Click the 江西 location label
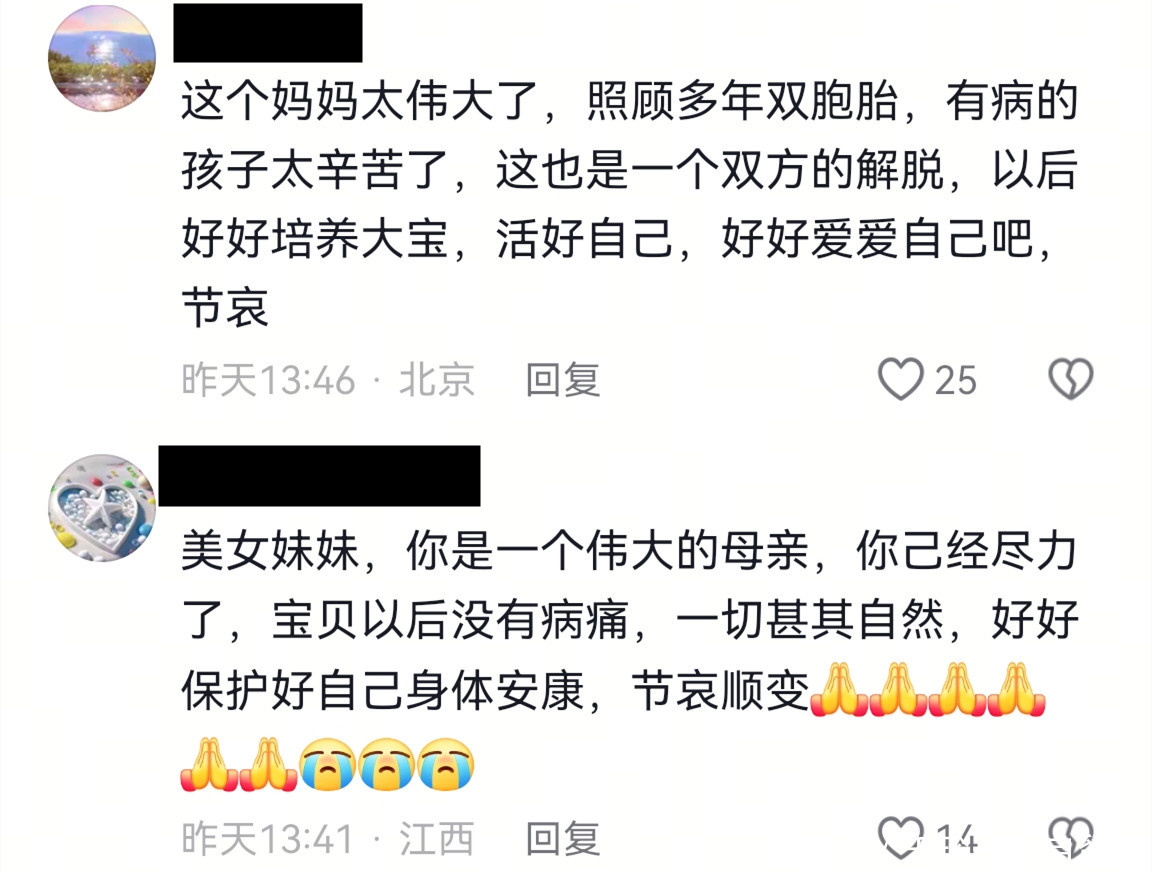 coord(436,838)
